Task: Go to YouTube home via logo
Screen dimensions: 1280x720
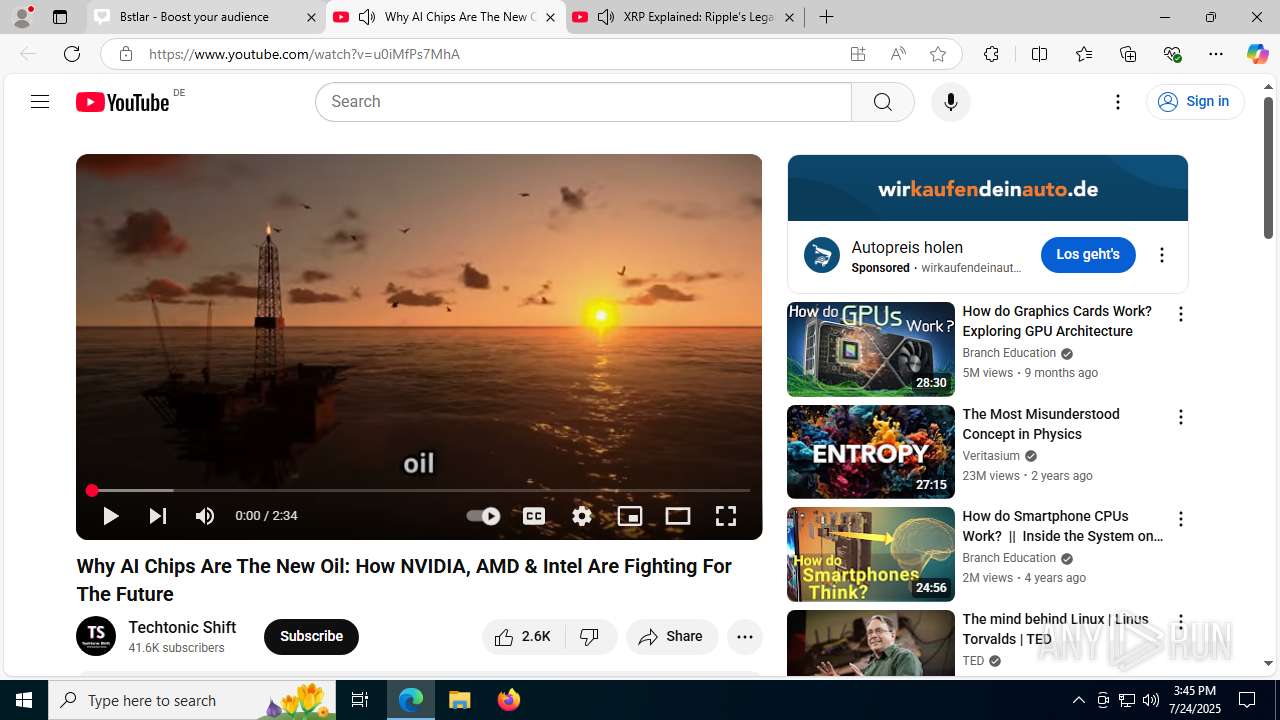Action: click(123, 102)
